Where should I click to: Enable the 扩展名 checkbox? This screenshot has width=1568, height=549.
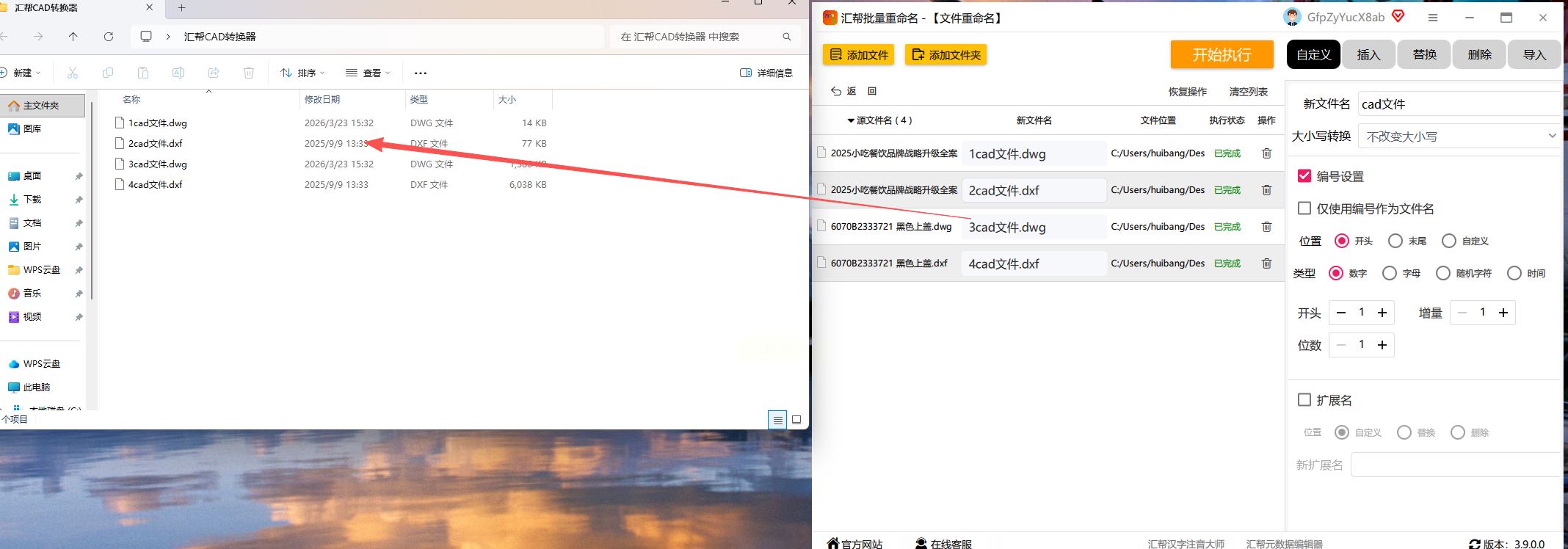tap(1304, 400)
